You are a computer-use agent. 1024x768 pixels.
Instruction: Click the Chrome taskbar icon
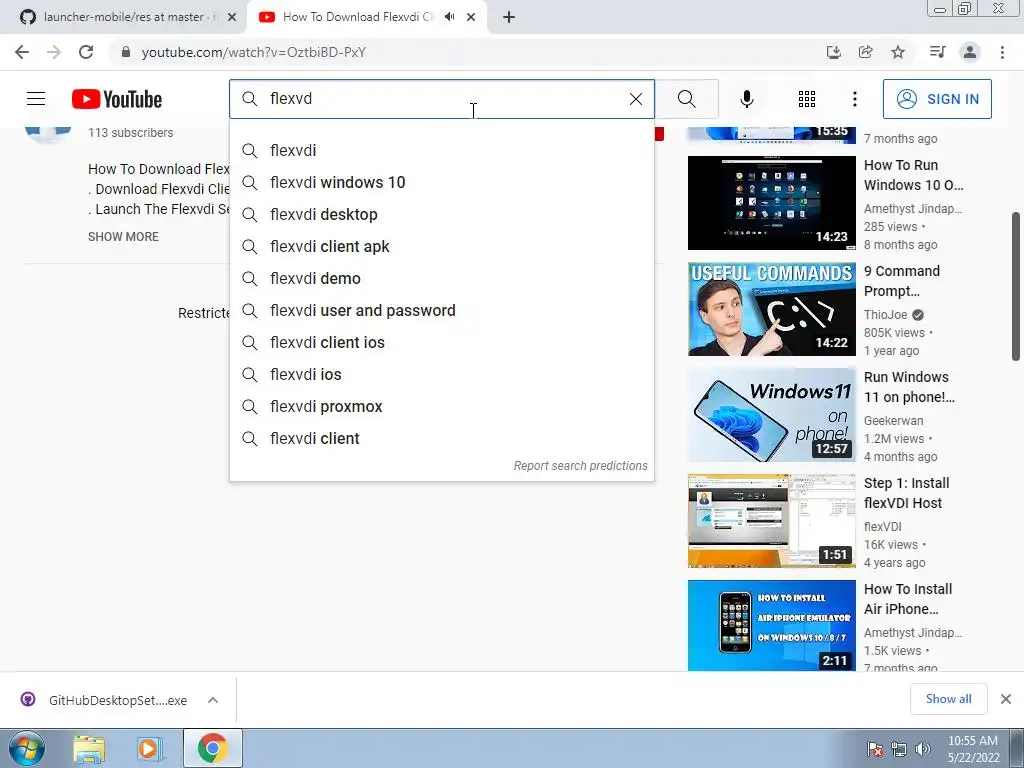[212, 748]
